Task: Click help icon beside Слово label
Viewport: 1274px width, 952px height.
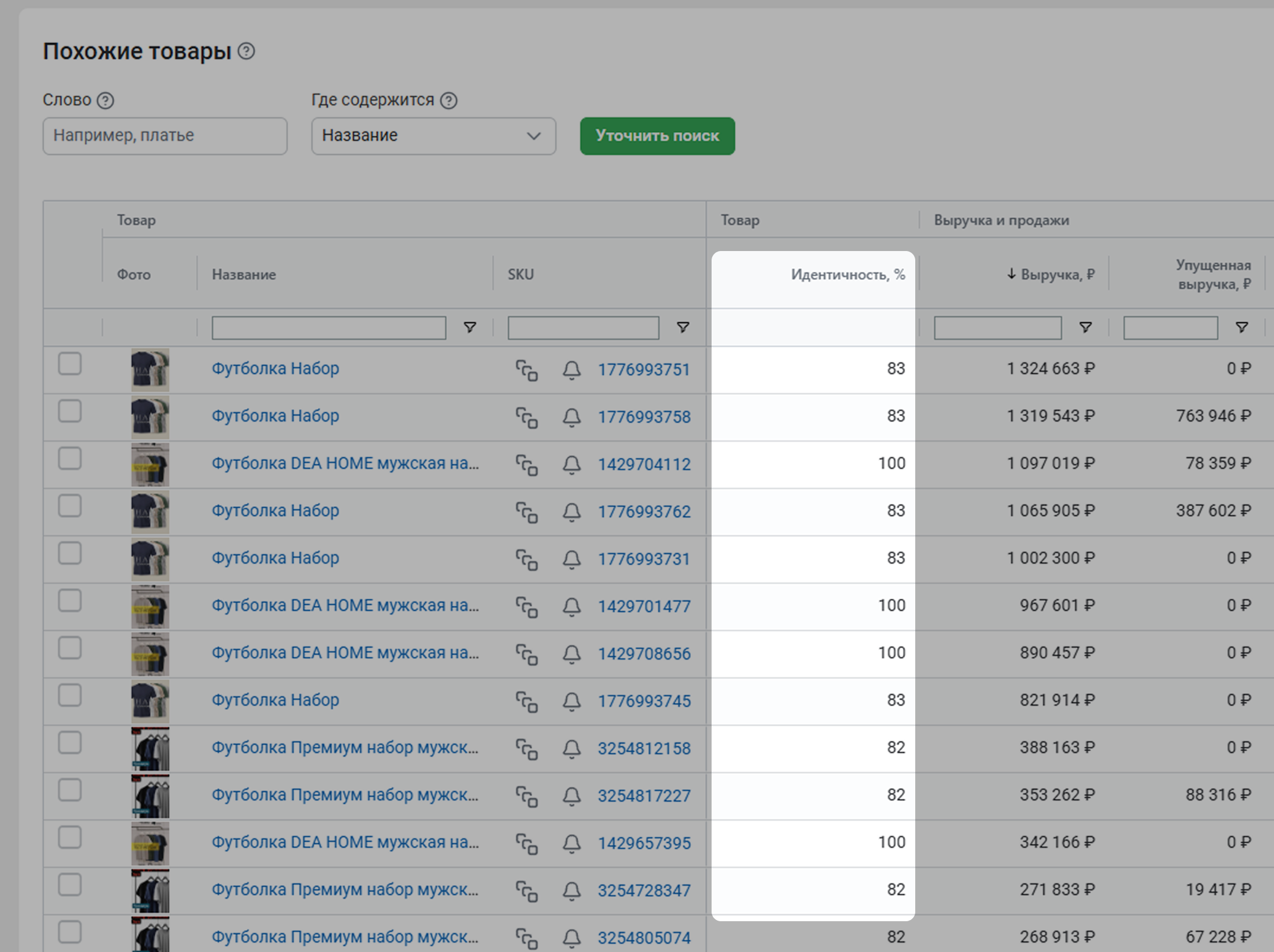Action: tap(105, 101)
